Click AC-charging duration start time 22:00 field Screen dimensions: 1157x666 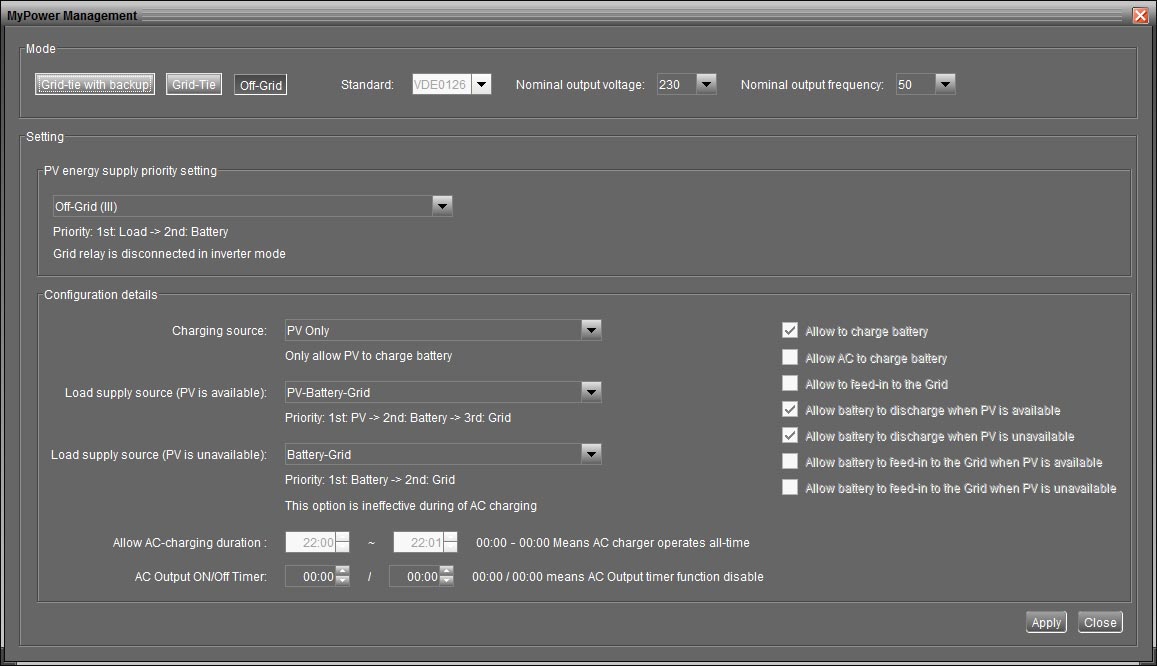point(311,543)
